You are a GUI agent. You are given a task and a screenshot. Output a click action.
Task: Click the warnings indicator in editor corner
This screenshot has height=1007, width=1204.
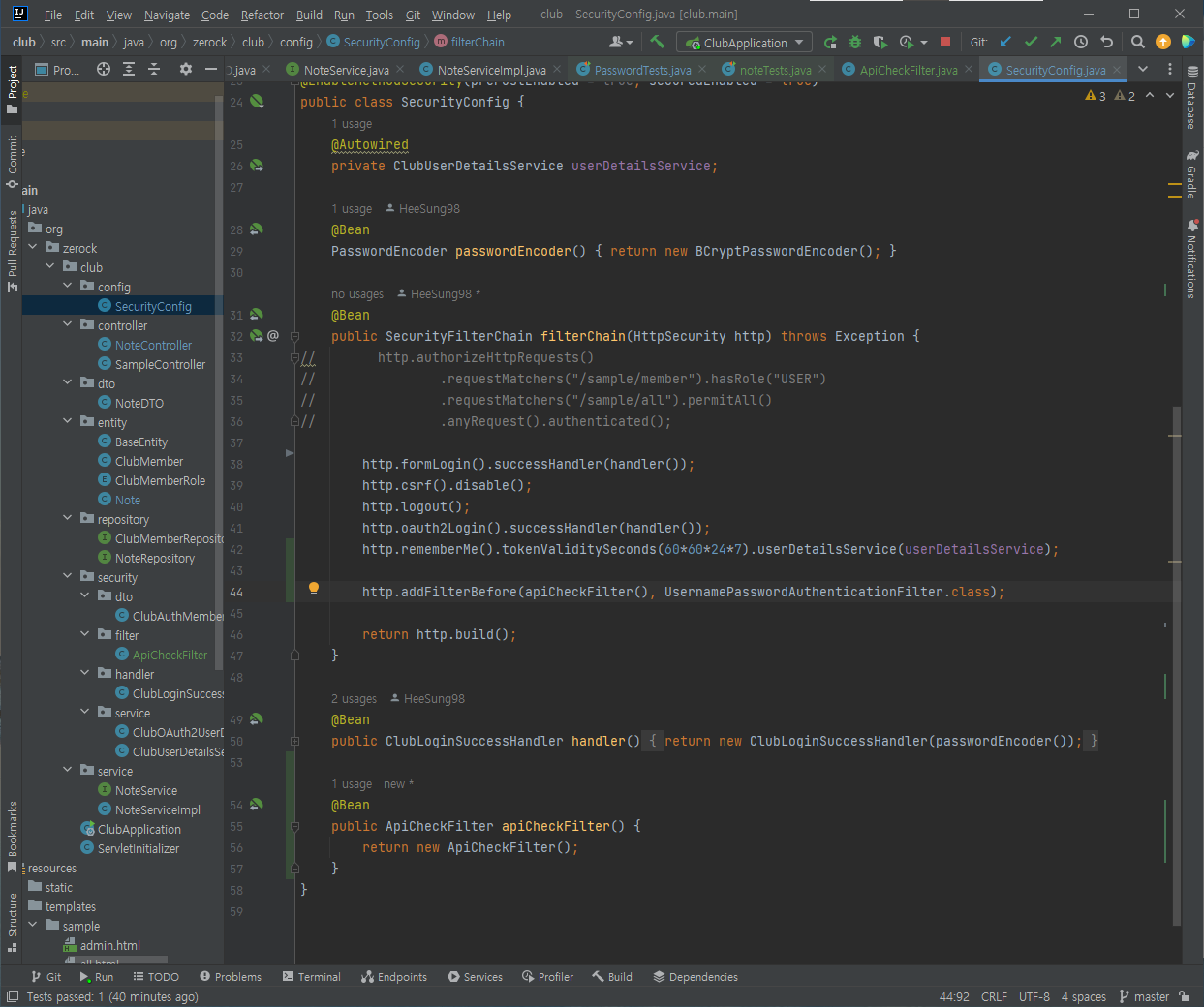(x=1110, y=96)
